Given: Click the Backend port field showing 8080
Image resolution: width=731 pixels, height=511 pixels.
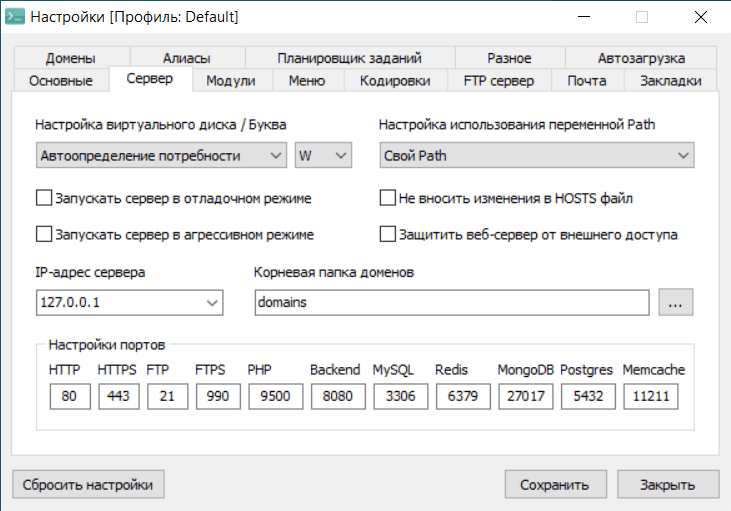Looking at the screenshot, I should point(338,396).
